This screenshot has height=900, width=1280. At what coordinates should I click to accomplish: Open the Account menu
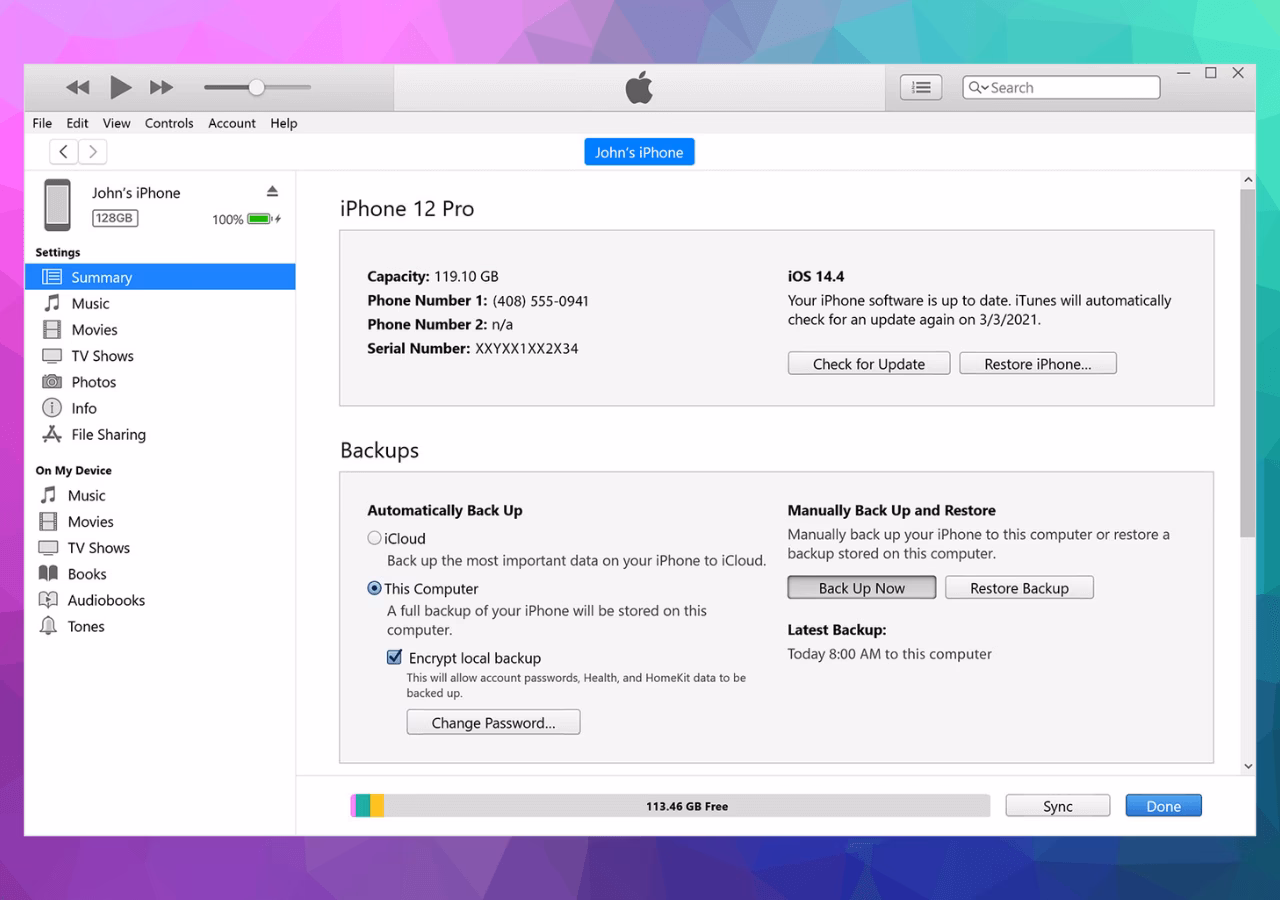click(232, 123)
